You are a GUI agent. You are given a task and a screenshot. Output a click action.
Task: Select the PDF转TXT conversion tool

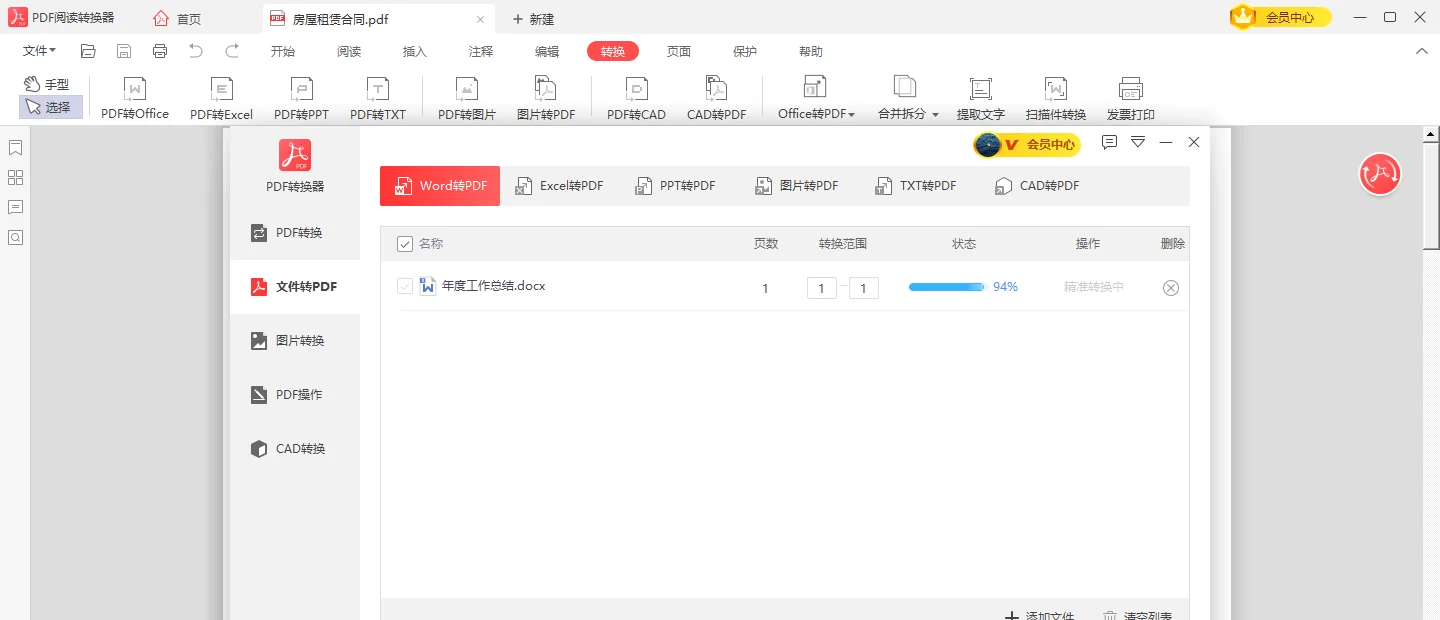378,99
